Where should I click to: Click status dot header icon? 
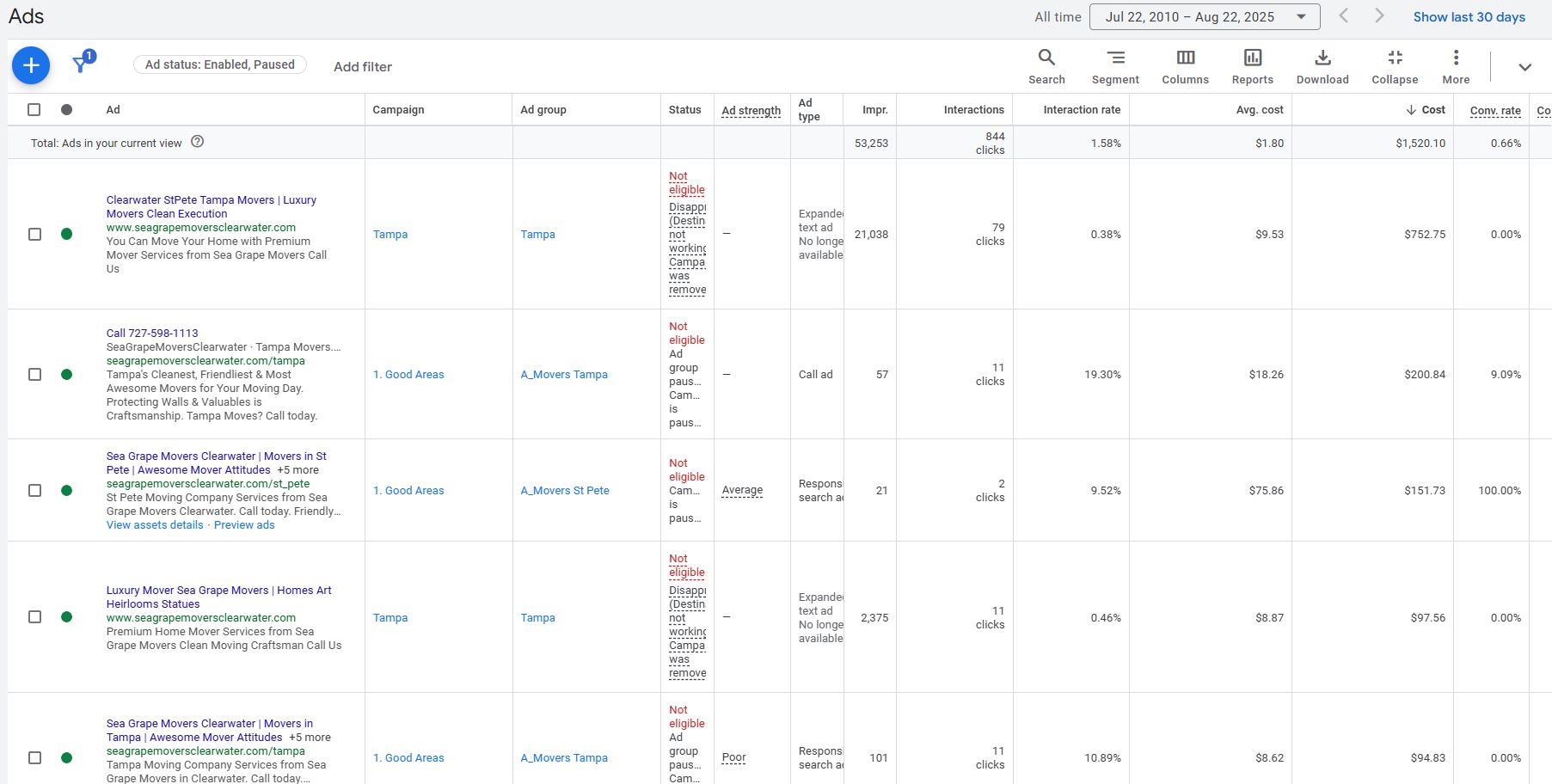67,109
